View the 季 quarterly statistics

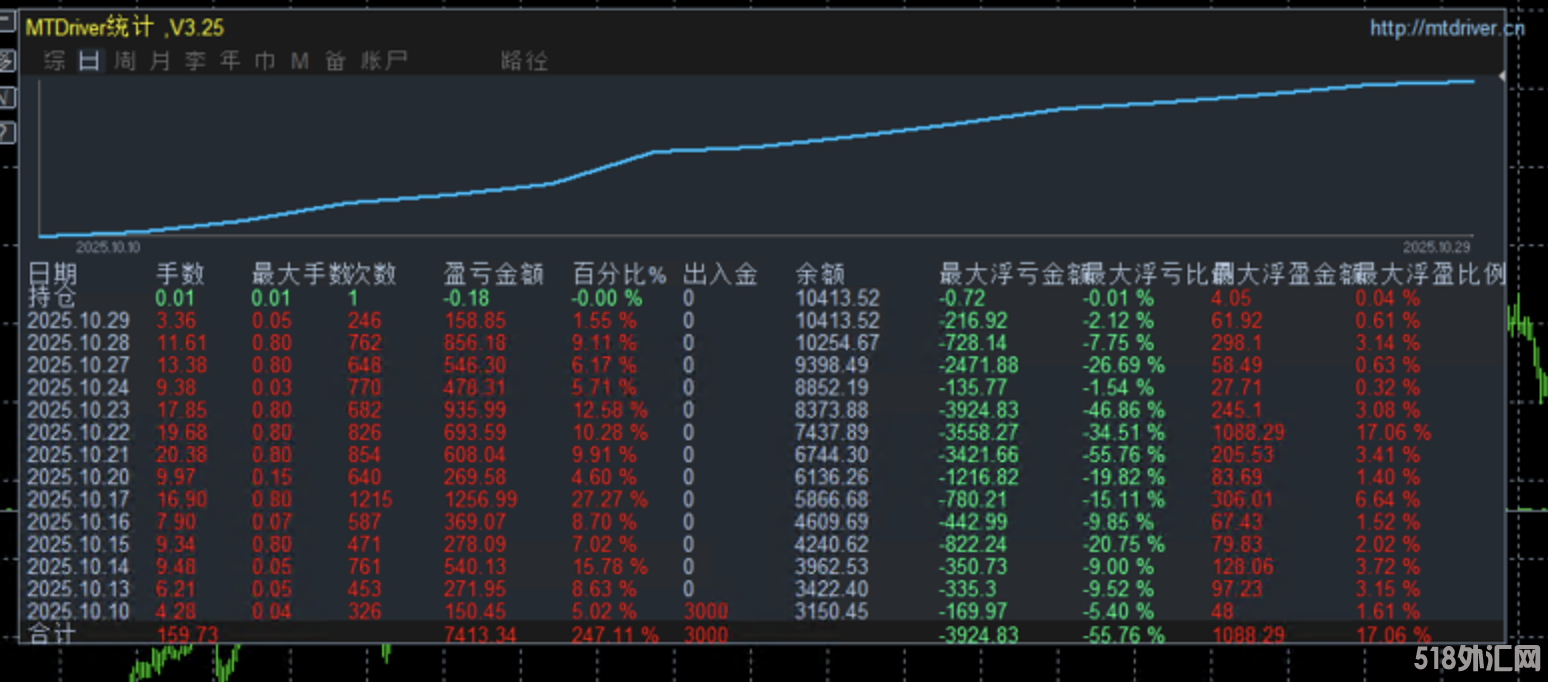tap(194, 60)
